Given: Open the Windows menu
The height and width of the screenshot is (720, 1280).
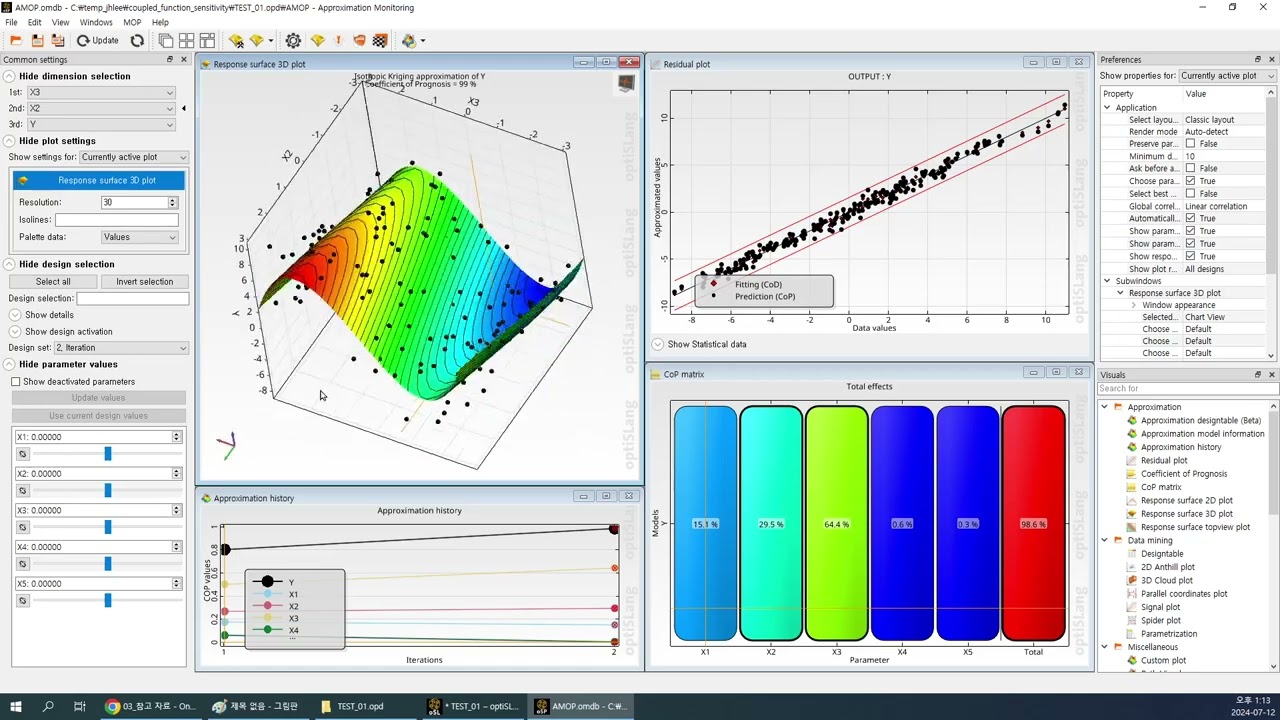Looking at the screenshot, I should [x=96, y=22].
